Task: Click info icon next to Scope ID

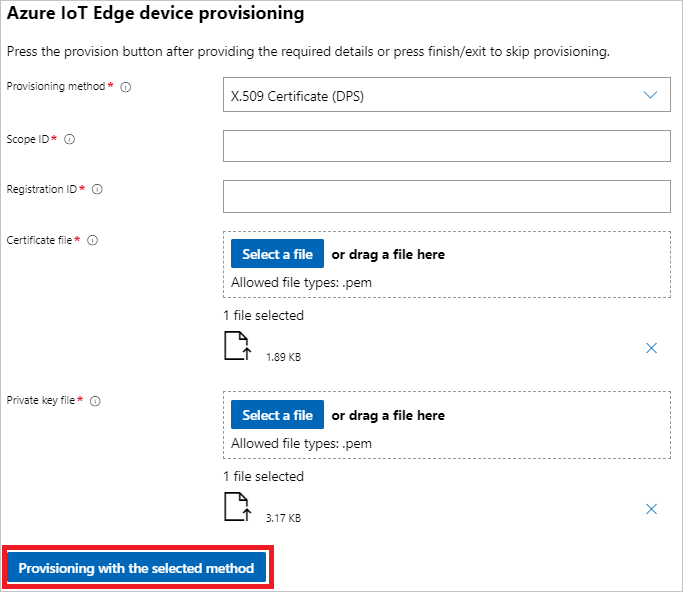Action: point(69,139)
